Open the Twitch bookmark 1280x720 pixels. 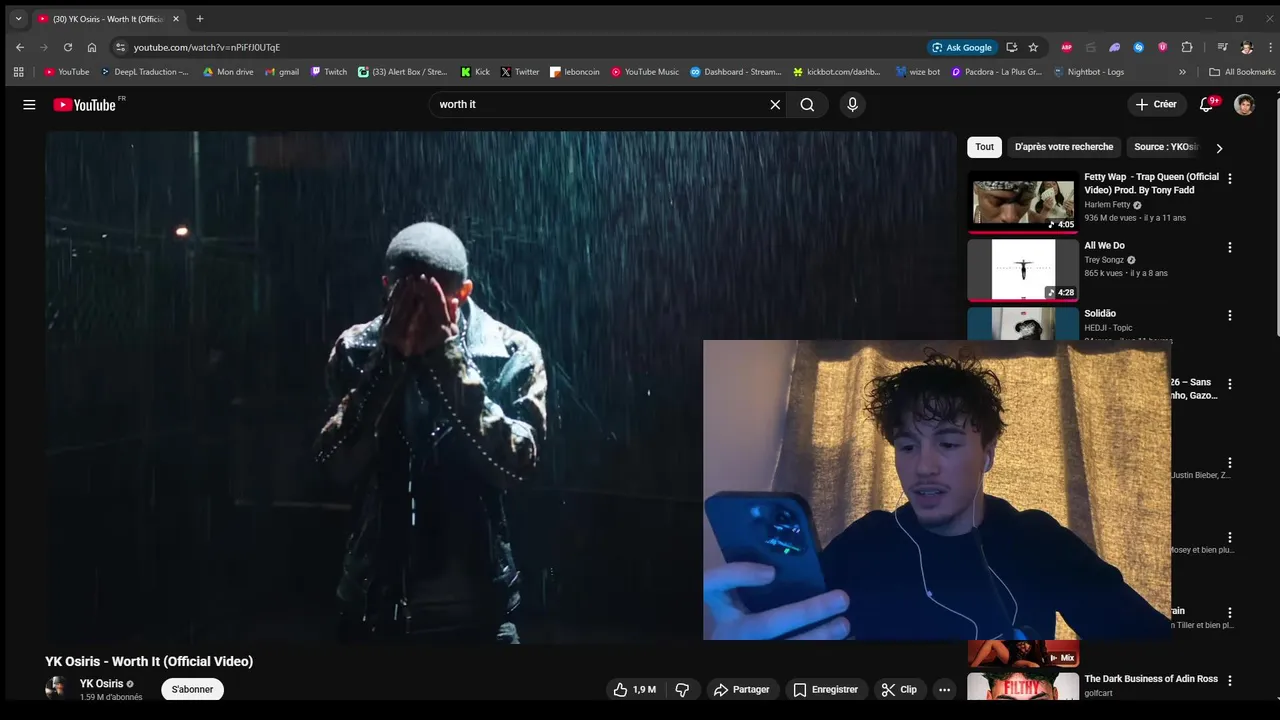click(x=329, y=72)
